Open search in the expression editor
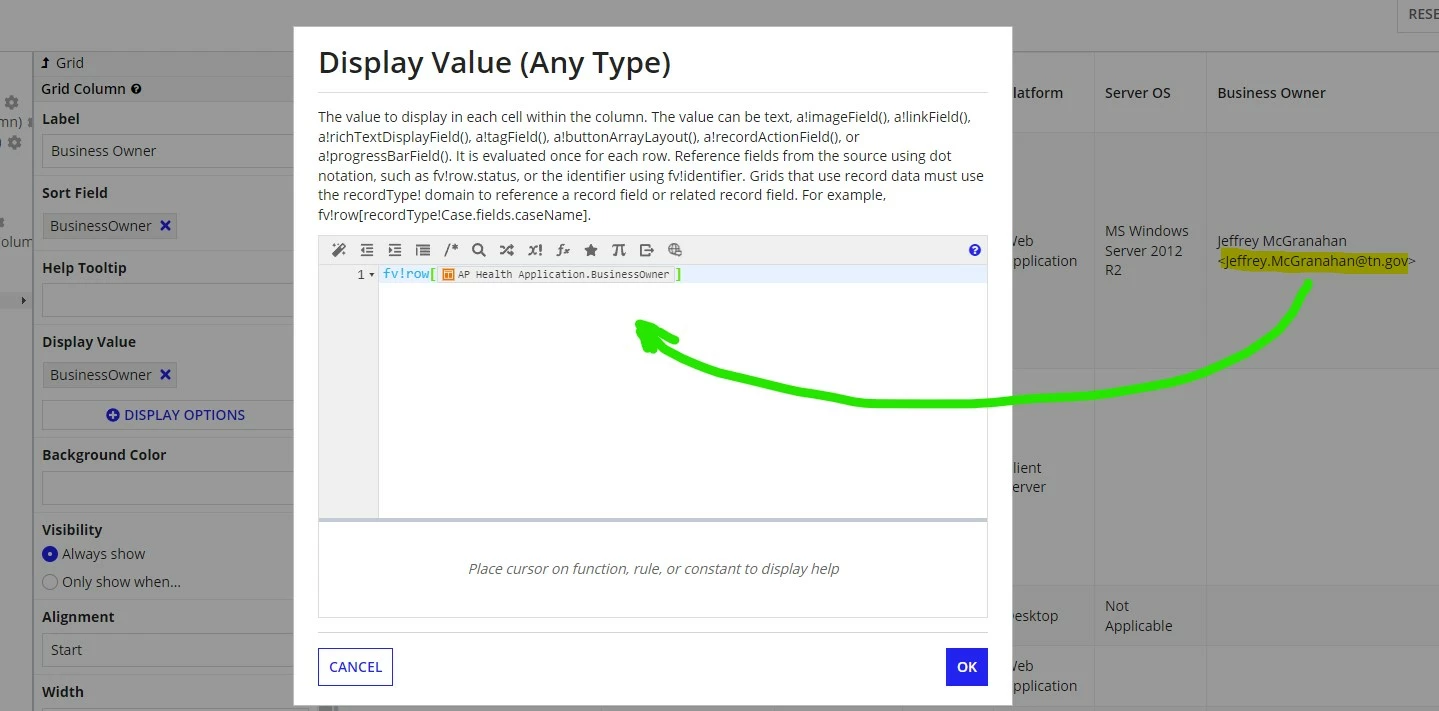 pyautogui.click(x=479, y=250)
